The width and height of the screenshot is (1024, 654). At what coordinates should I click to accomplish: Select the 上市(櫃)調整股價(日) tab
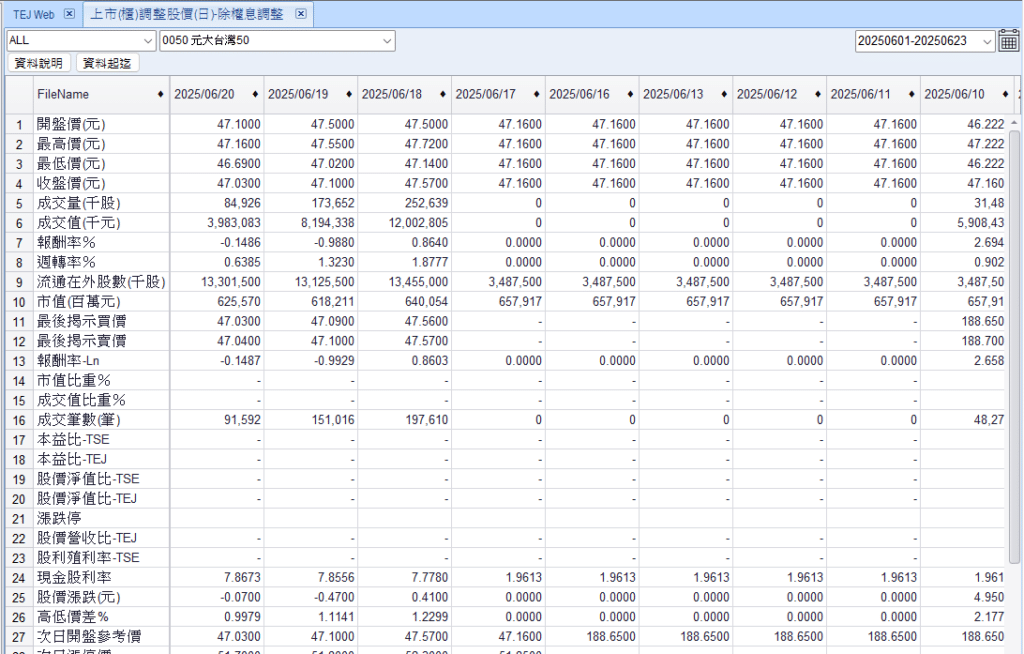[x=186, y=14]
